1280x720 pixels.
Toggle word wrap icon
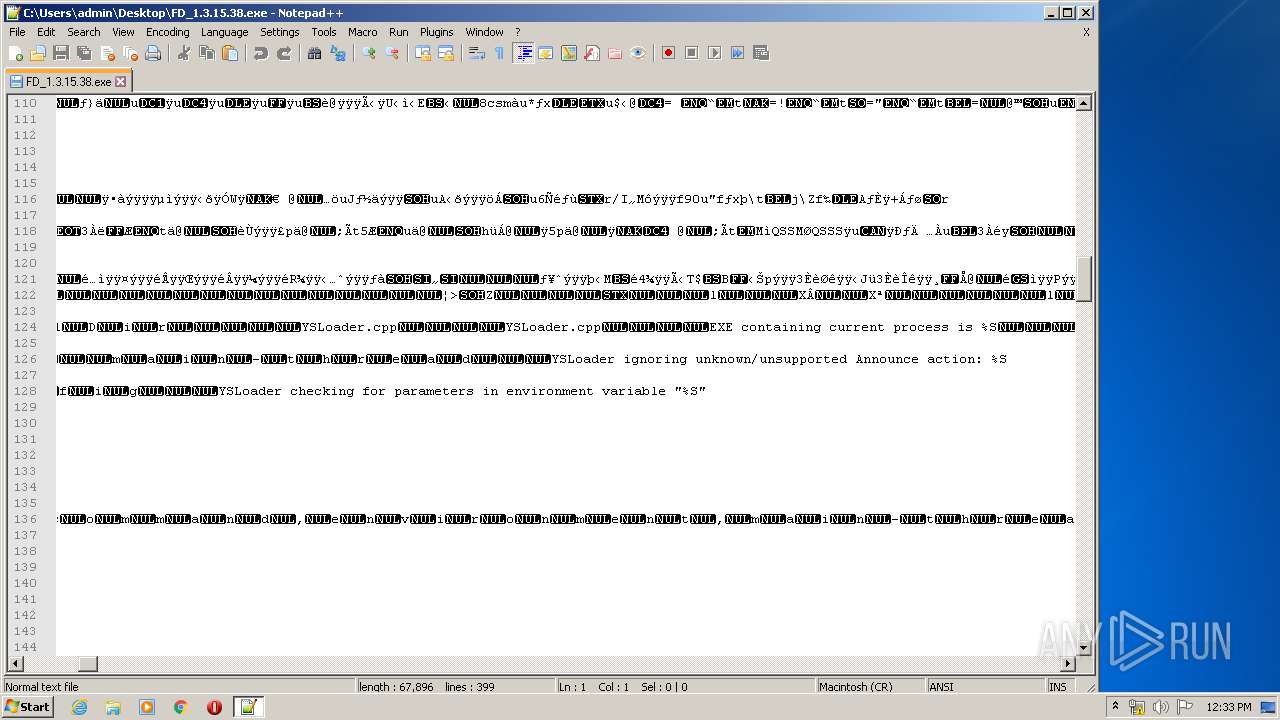tap(477, 53)
